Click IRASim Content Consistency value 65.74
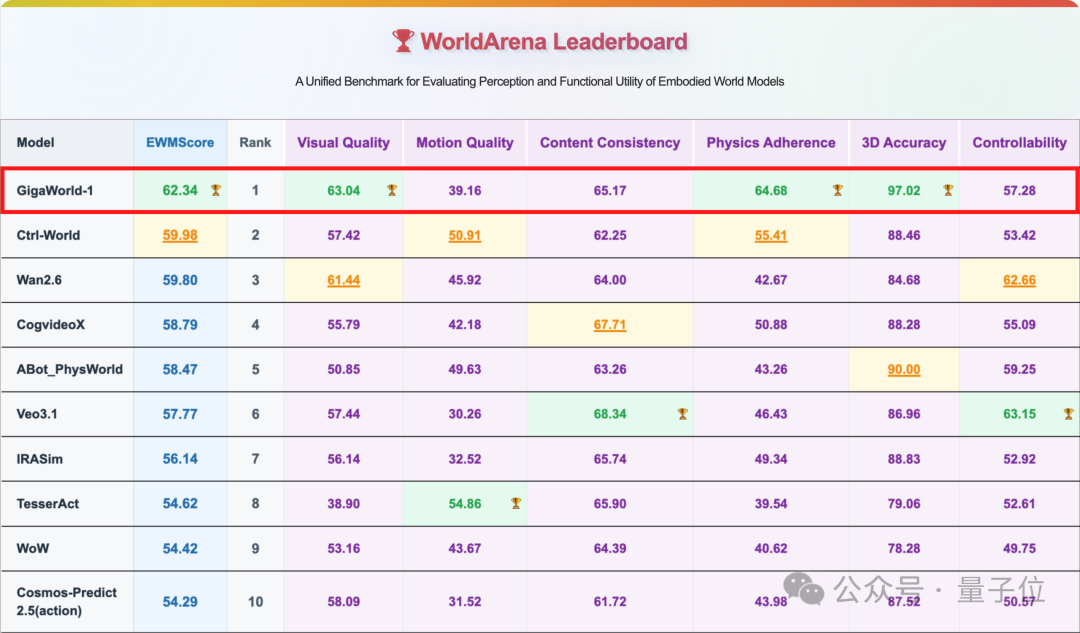This screenshot has height=633, width=1080. pos(610,459)
